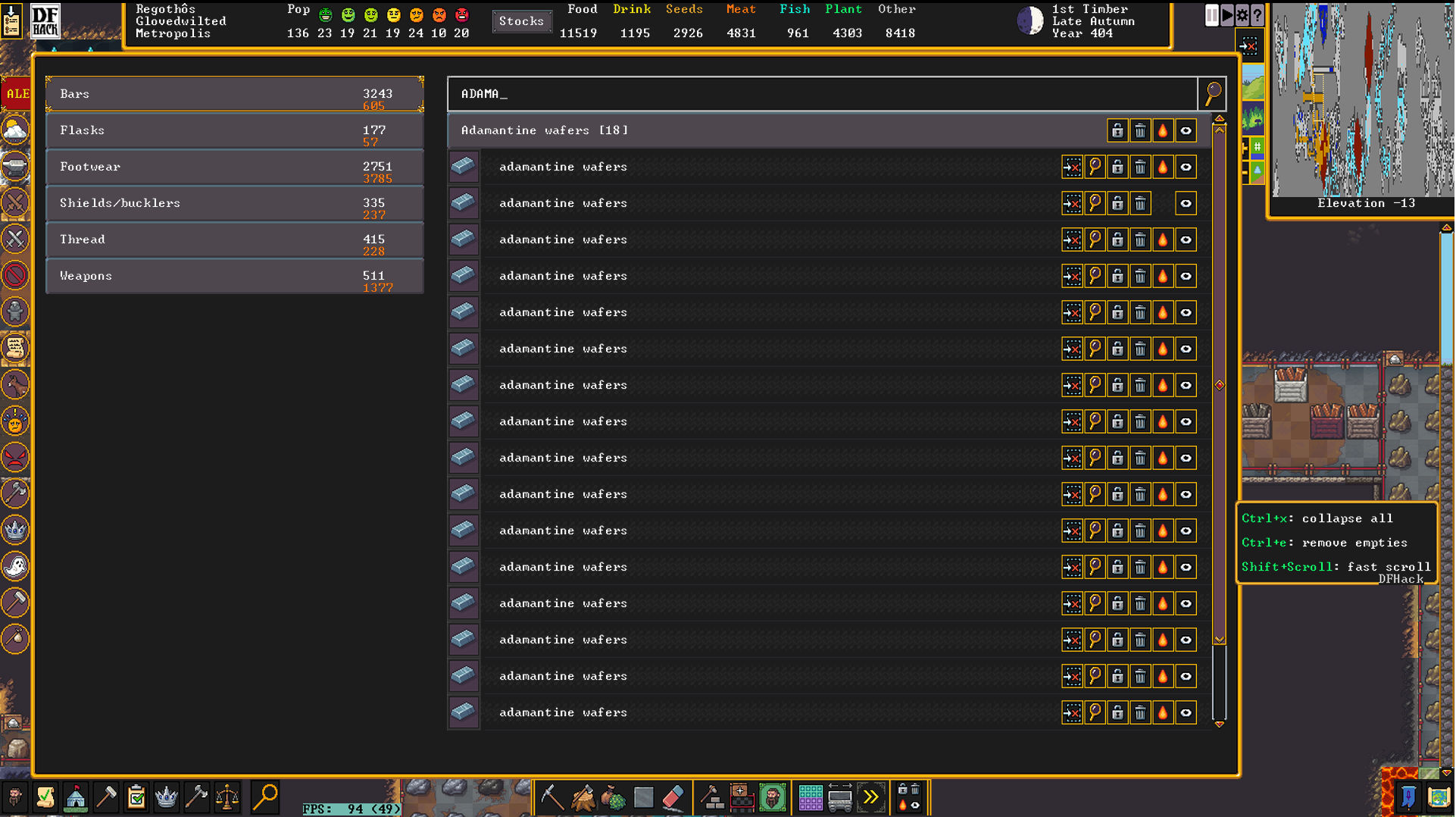1456x817 pixels.
Task: Open the work orders clipboard icon
Action: click(136, 797)
